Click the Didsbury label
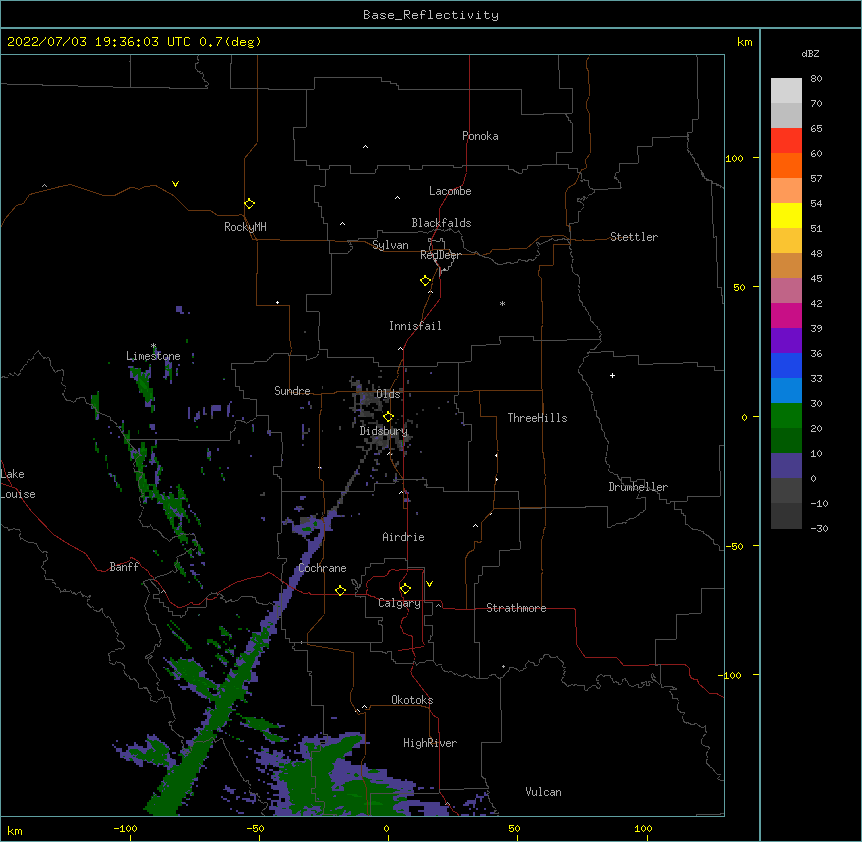This screenshot has height=842, width=862. click(384, 431)
